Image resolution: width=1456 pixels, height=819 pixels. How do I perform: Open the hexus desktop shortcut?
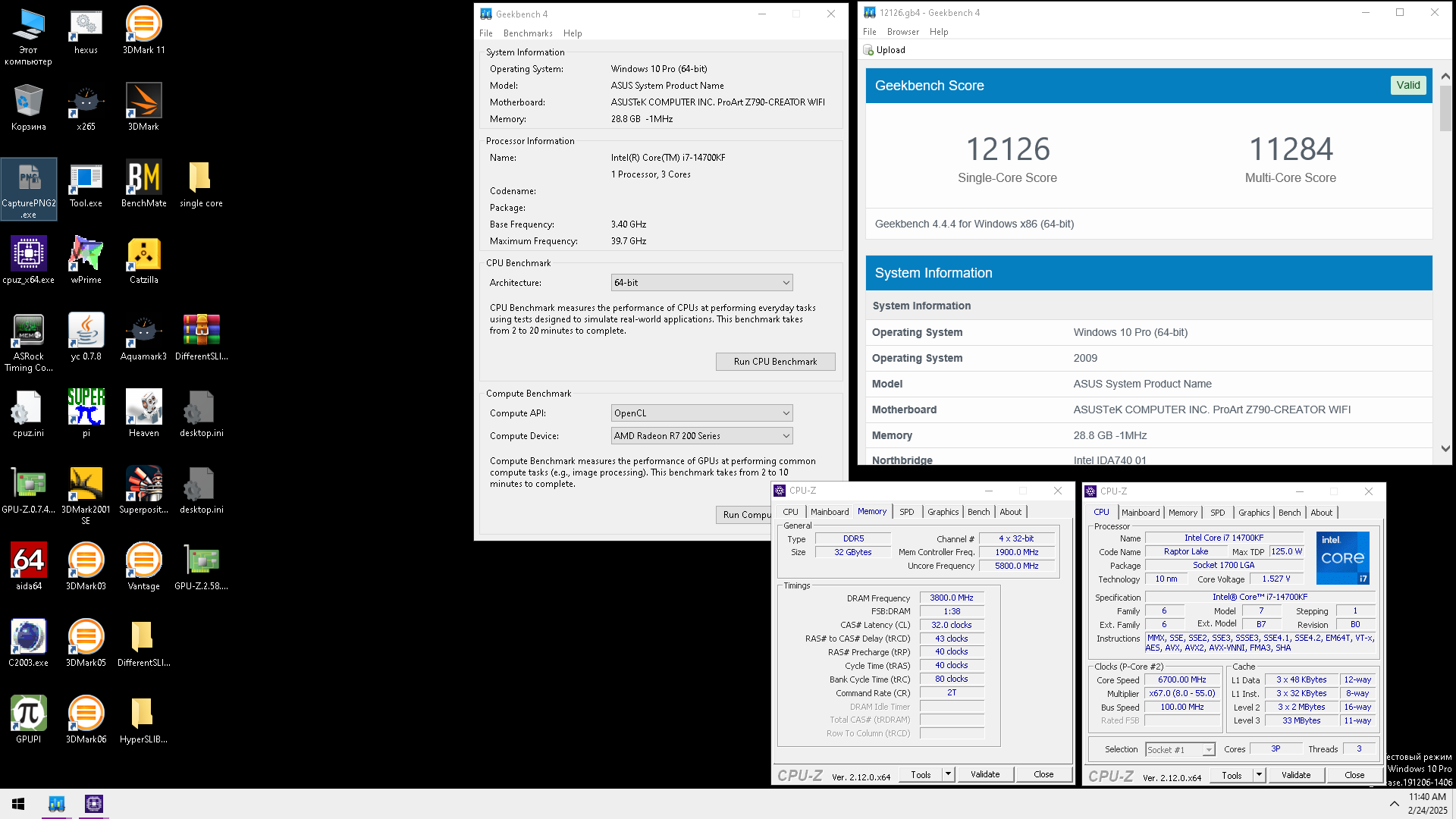(86, 30)
